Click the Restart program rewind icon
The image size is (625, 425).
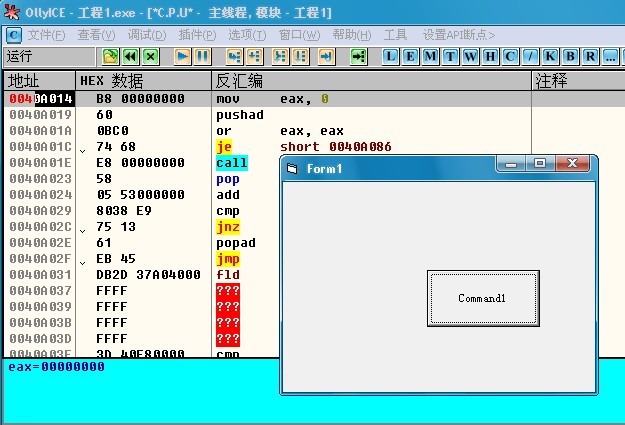click(131, 56)
